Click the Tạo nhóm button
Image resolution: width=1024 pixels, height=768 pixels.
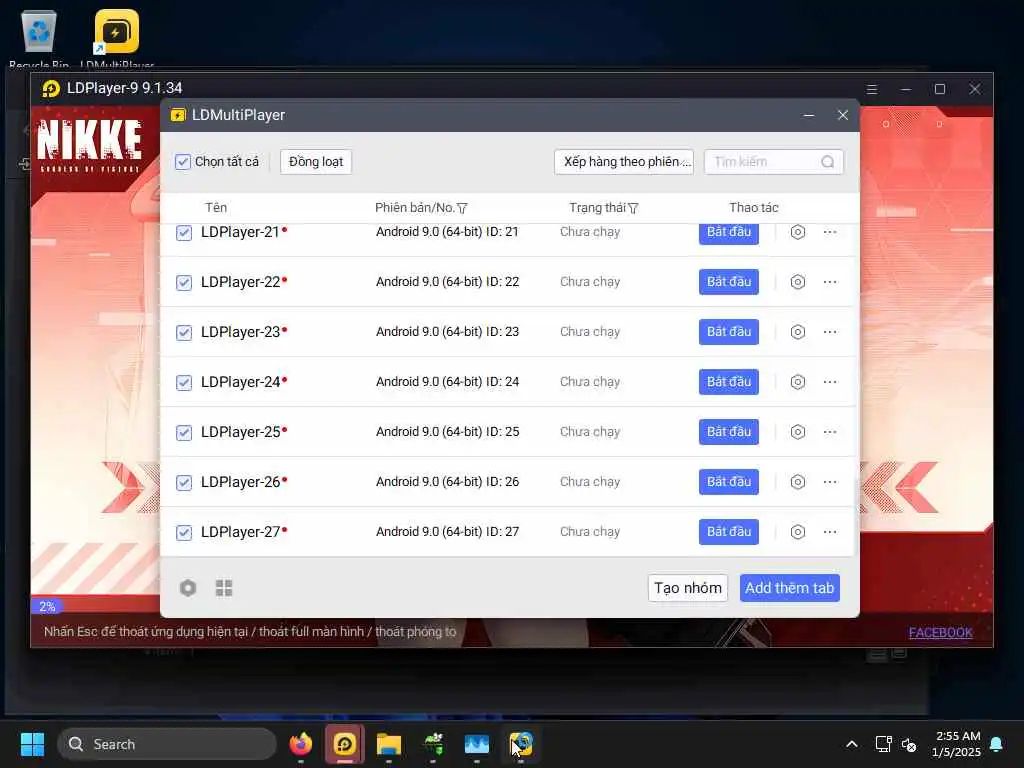tap(688, 588)
